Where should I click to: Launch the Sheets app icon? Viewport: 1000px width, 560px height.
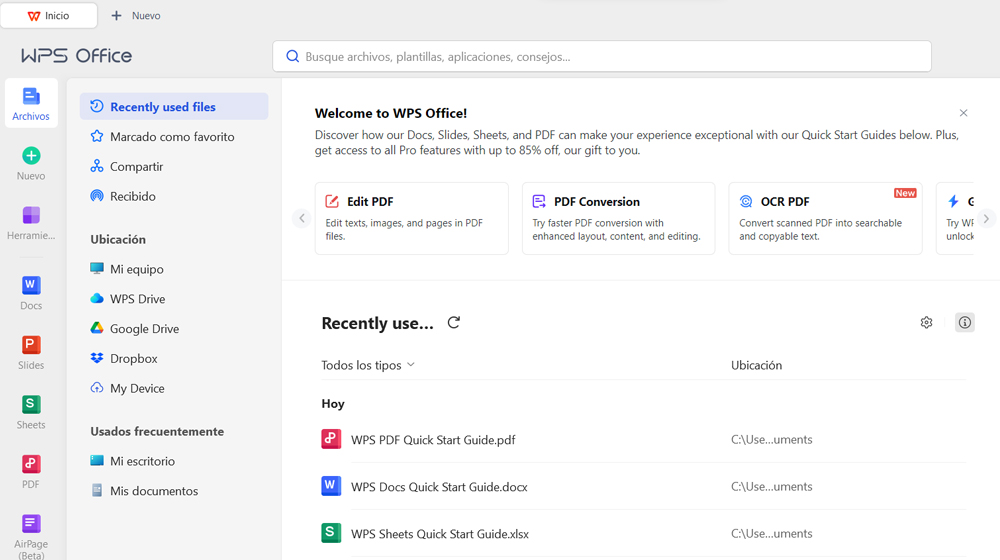31,404
